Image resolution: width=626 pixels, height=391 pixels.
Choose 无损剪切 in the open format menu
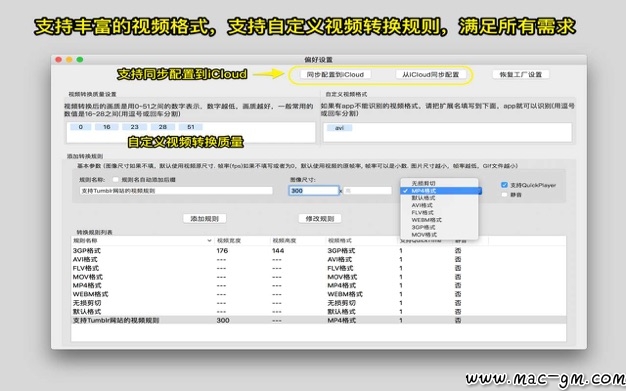[x=439, y=183]
